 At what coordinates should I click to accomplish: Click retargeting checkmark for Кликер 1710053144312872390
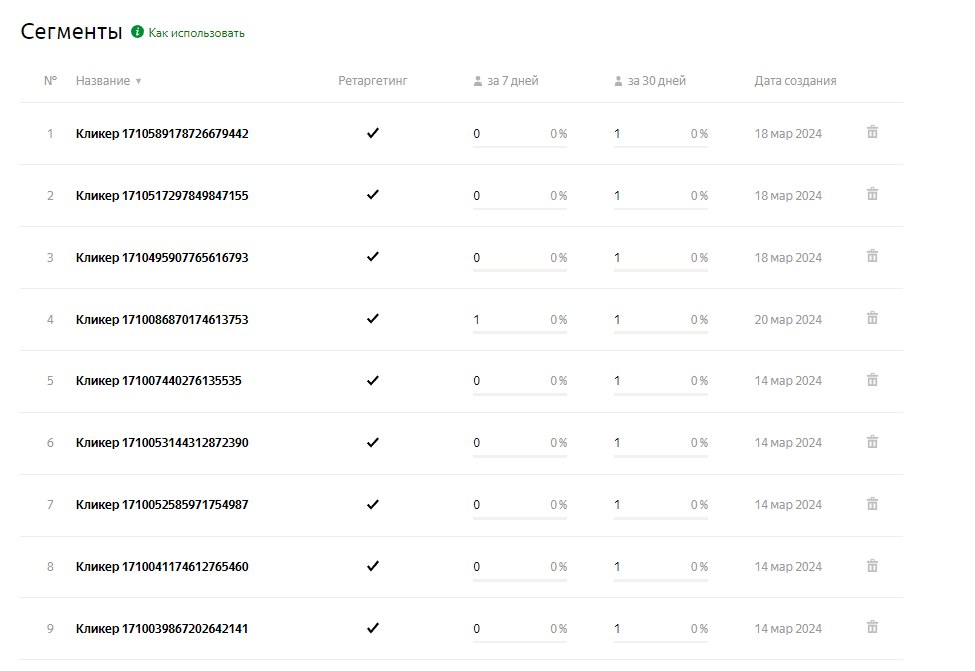pyautogui.click(x=372, y=442)
